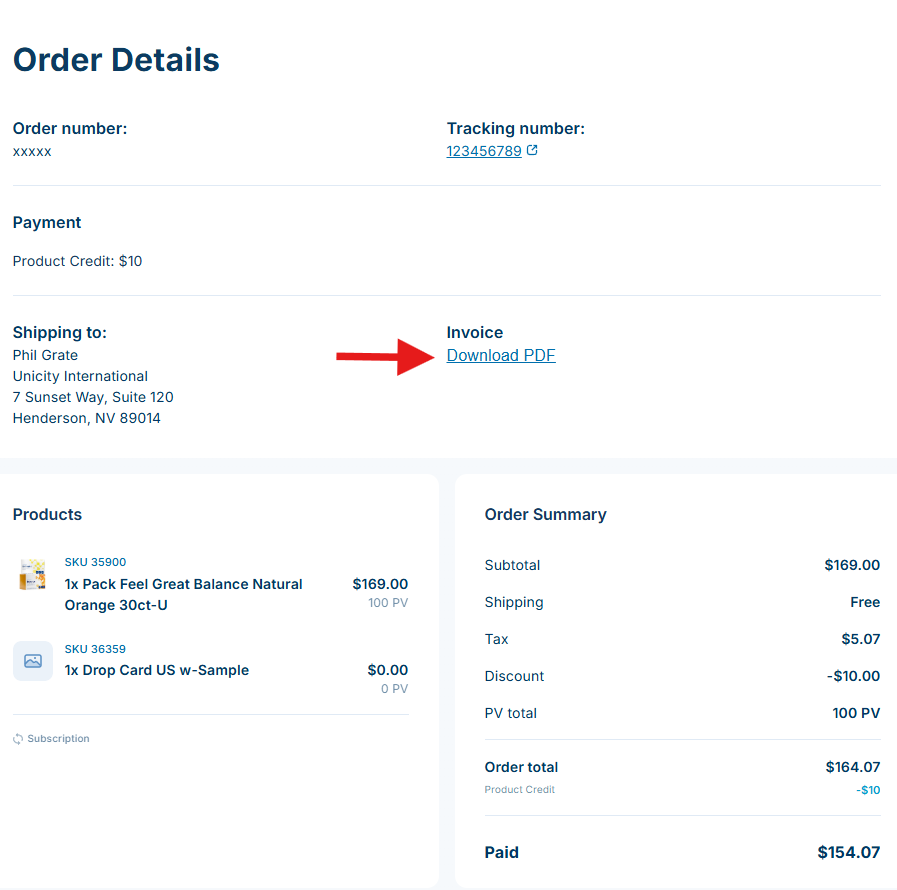Viewport: 897px width, 890px height.
Task: Click the SKU 36359 label
Action: coord(95,649)
